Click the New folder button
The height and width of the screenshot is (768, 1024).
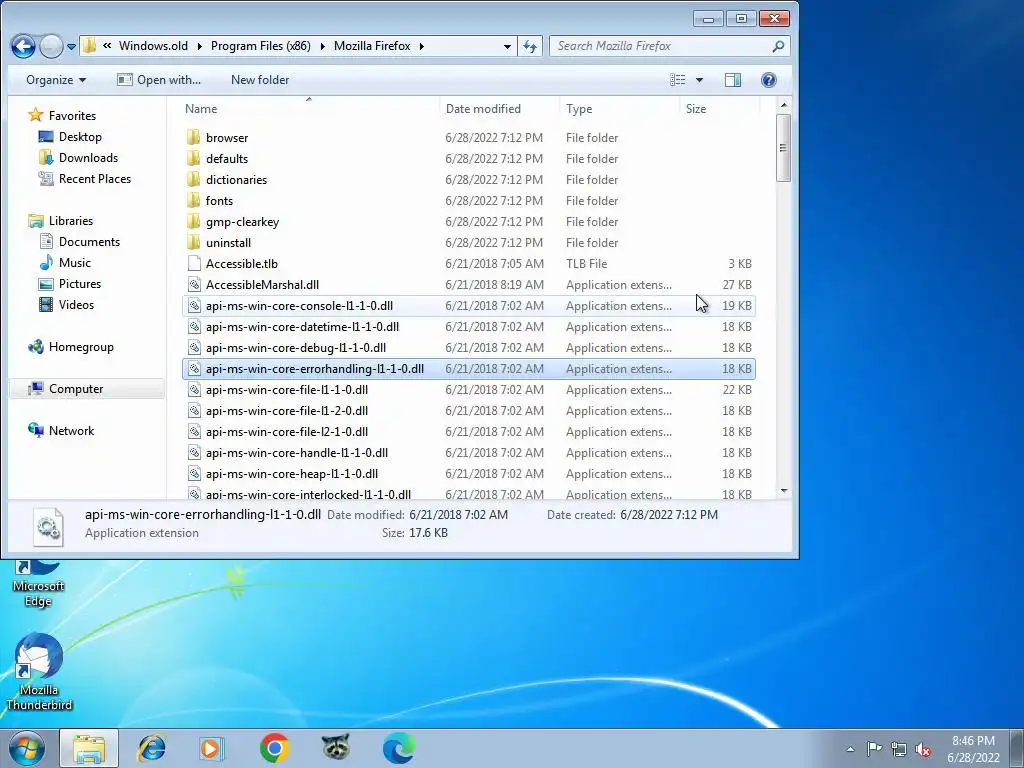[x=260, y=80]
